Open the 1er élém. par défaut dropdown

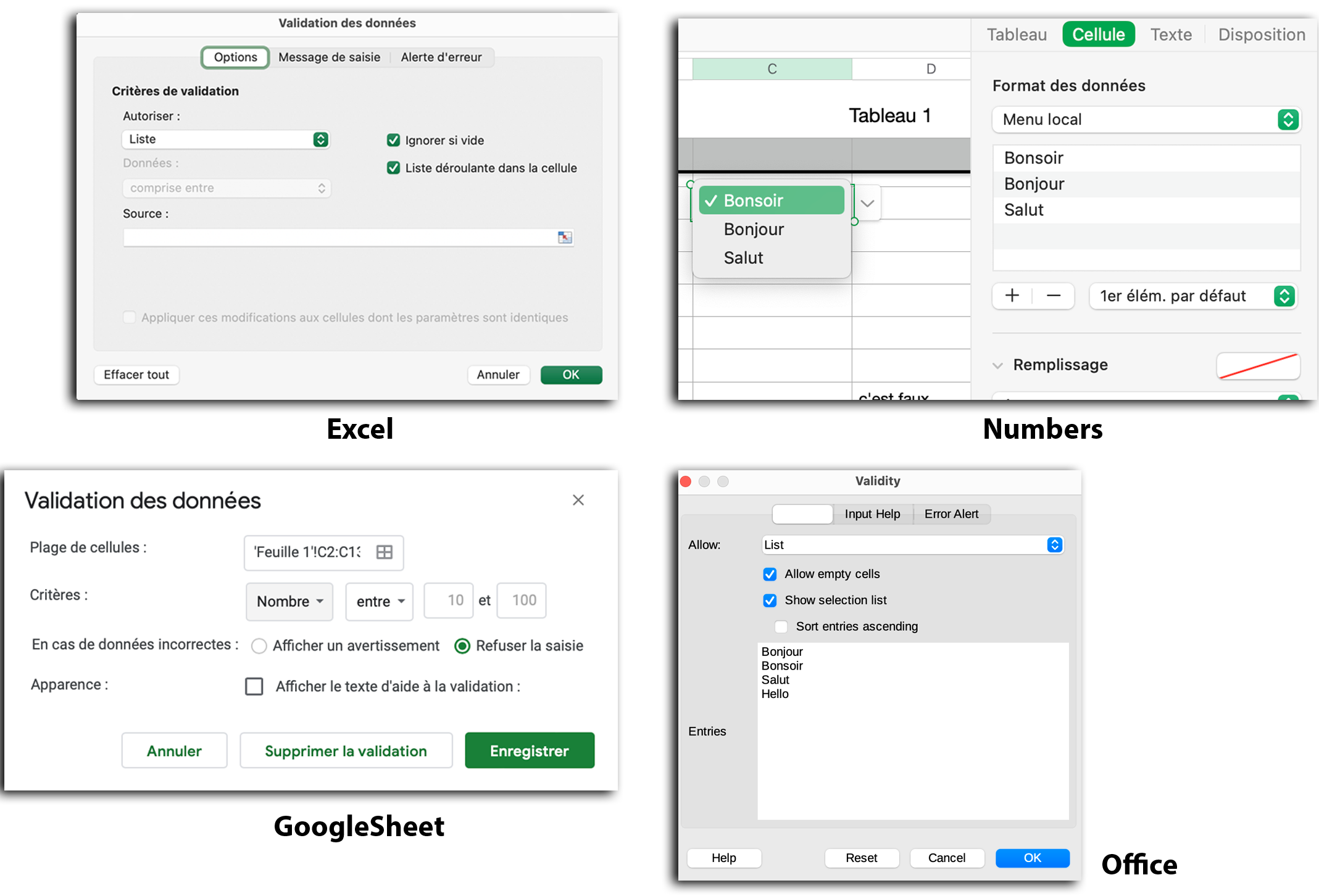coord(1192,296)
